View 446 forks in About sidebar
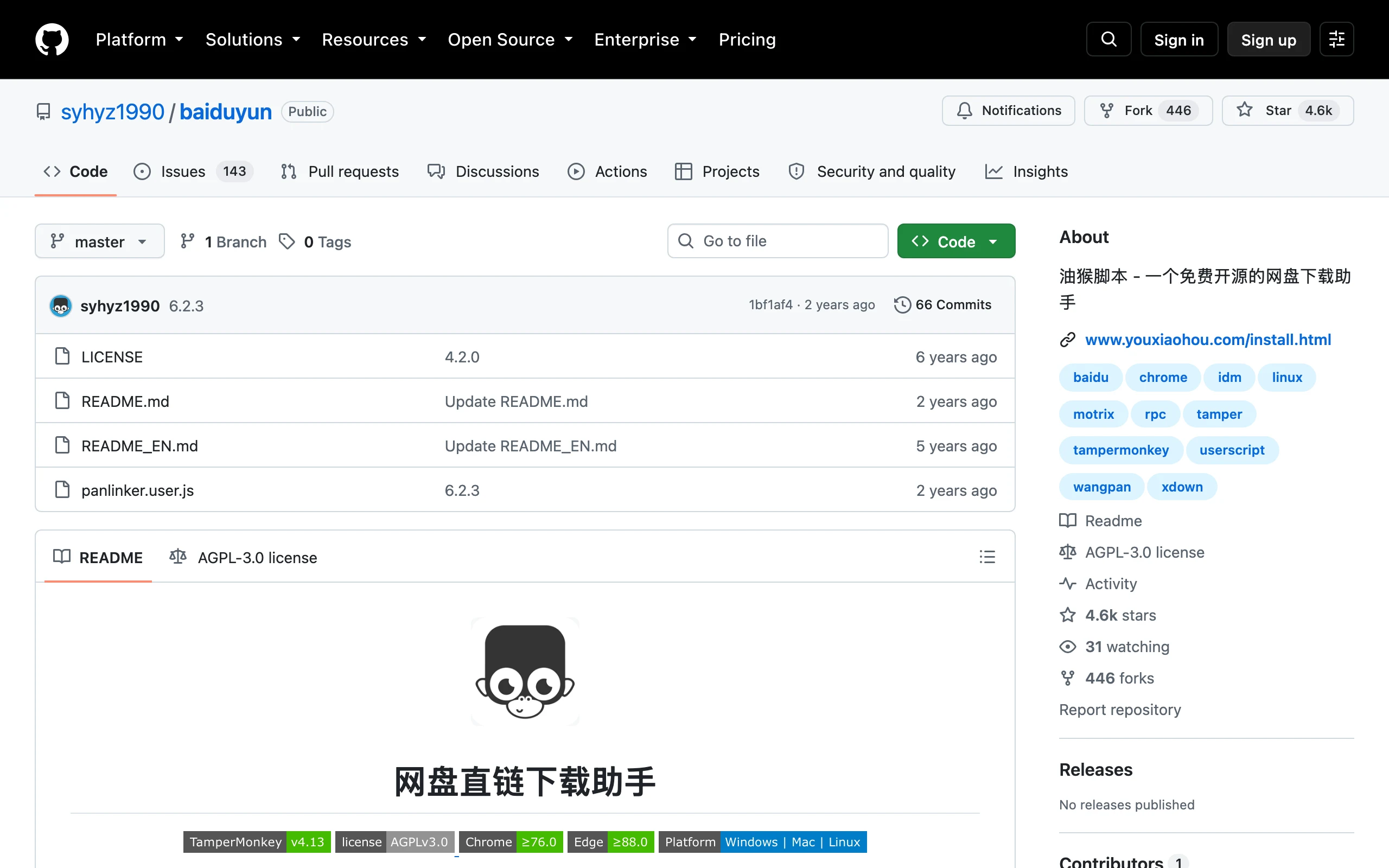1389x868 pixels. click(1106, 679)
